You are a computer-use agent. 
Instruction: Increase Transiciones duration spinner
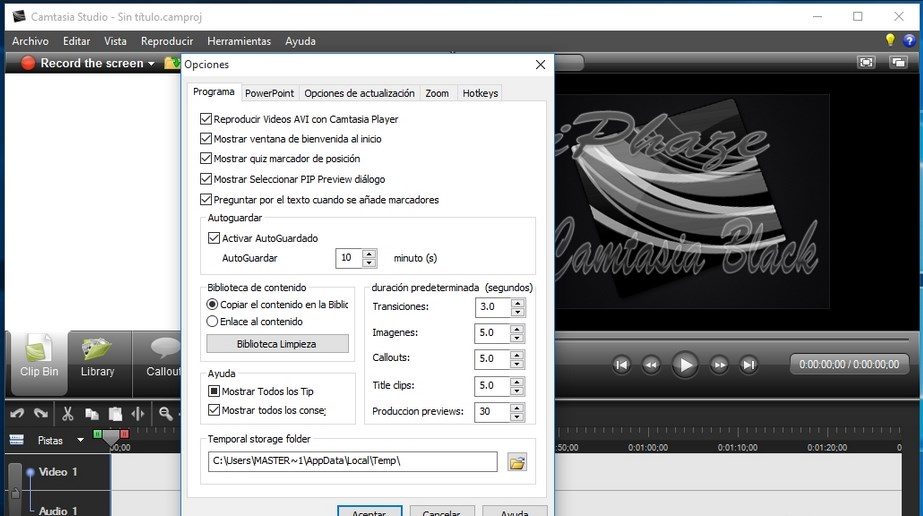tap(517, 302)
